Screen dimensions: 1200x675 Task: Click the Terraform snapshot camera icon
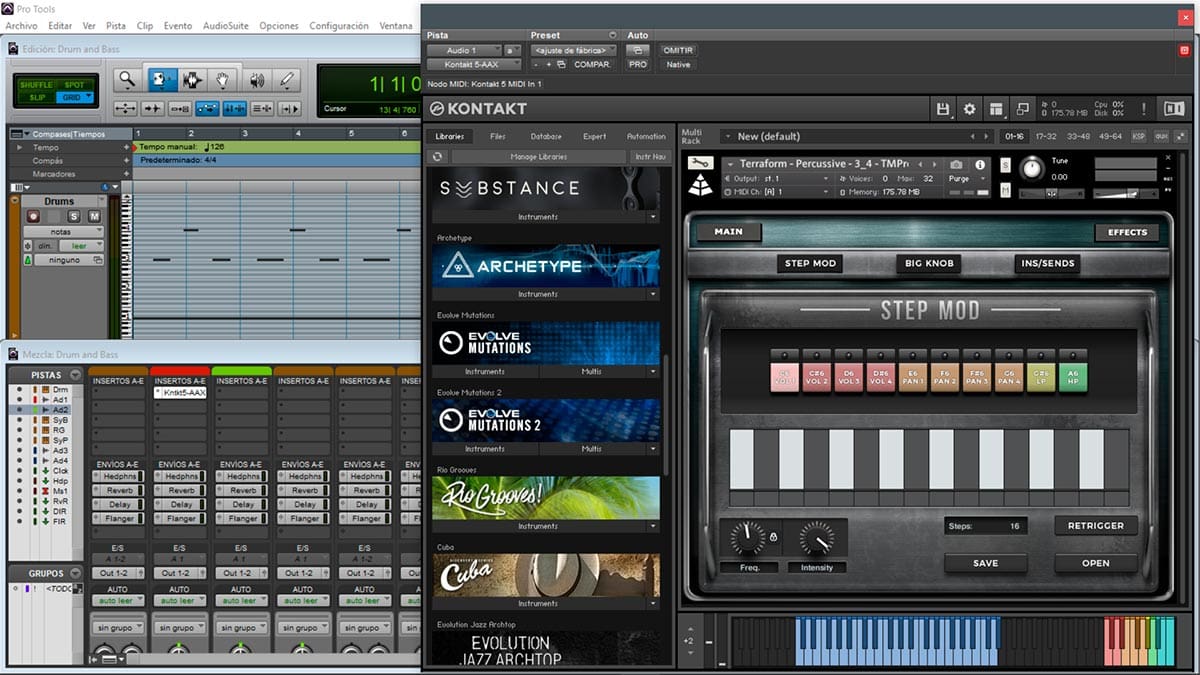[956, 164]
